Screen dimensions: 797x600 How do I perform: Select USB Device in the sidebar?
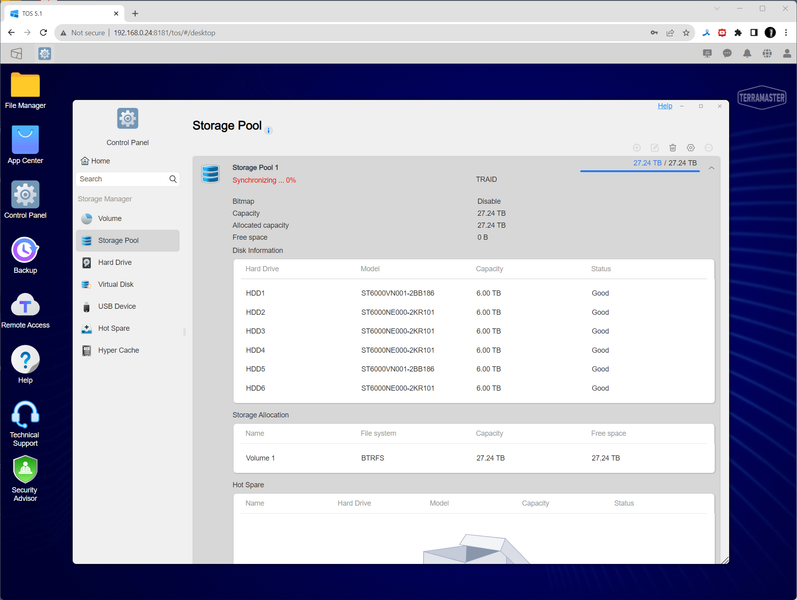tap(128, 306)
